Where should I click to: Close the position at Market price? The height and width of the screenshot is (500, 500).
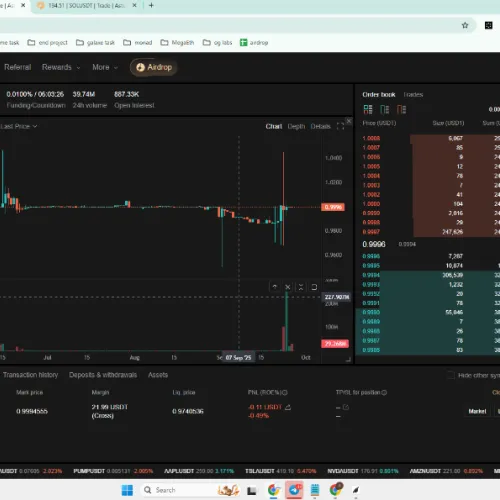point(477,411)
